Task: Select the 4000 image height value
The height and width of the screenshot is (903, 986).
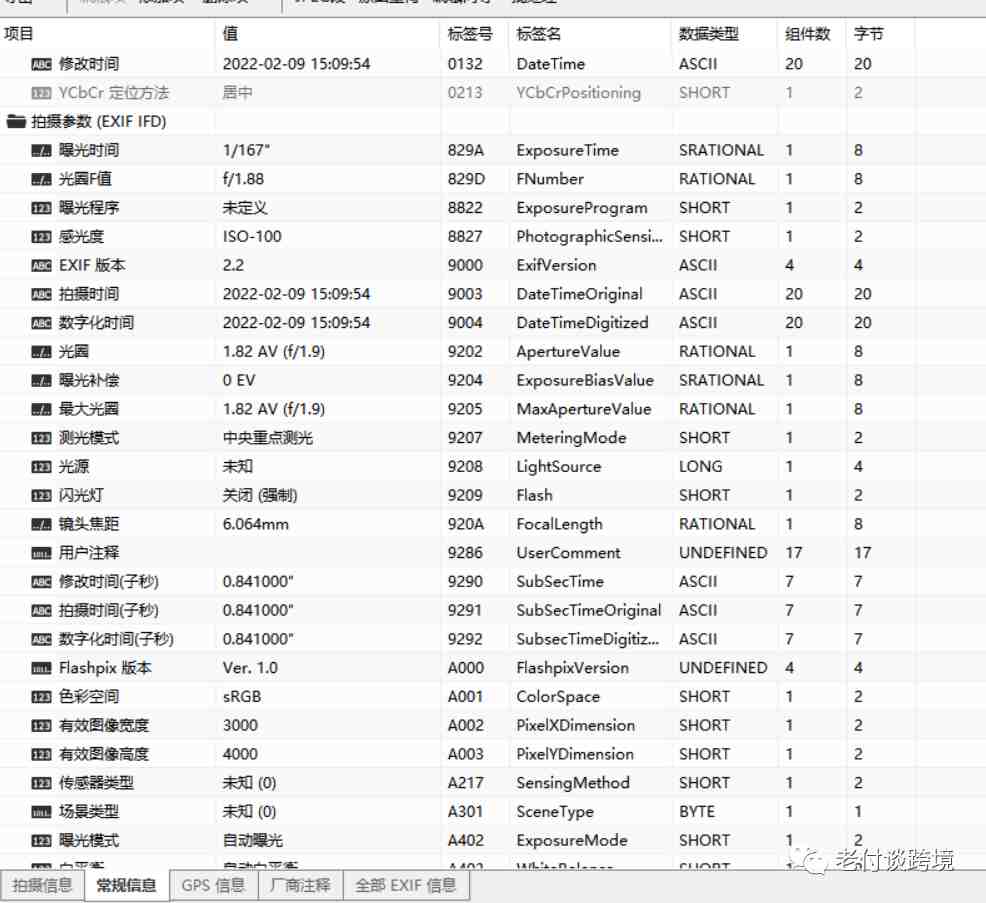Action: pyautogui.click(x=240, y=755)
